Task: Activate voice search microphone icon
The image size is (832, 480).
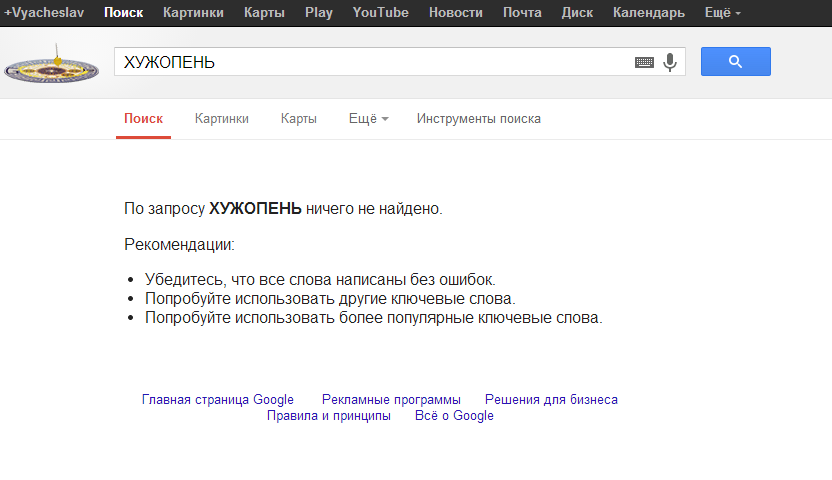Action: point(670,62)
